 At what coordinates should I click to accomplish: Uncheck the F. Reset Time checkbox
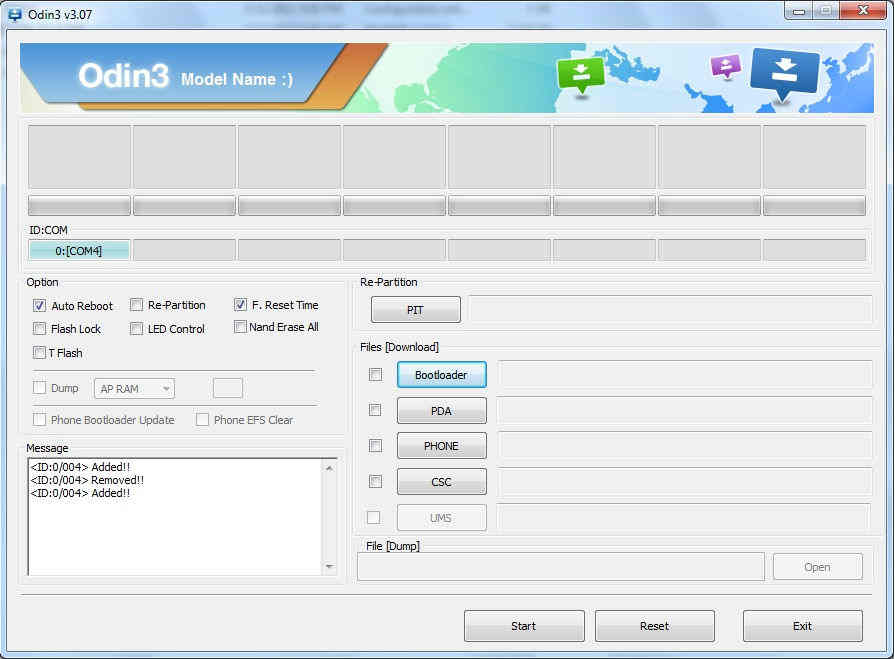[240, 305]
